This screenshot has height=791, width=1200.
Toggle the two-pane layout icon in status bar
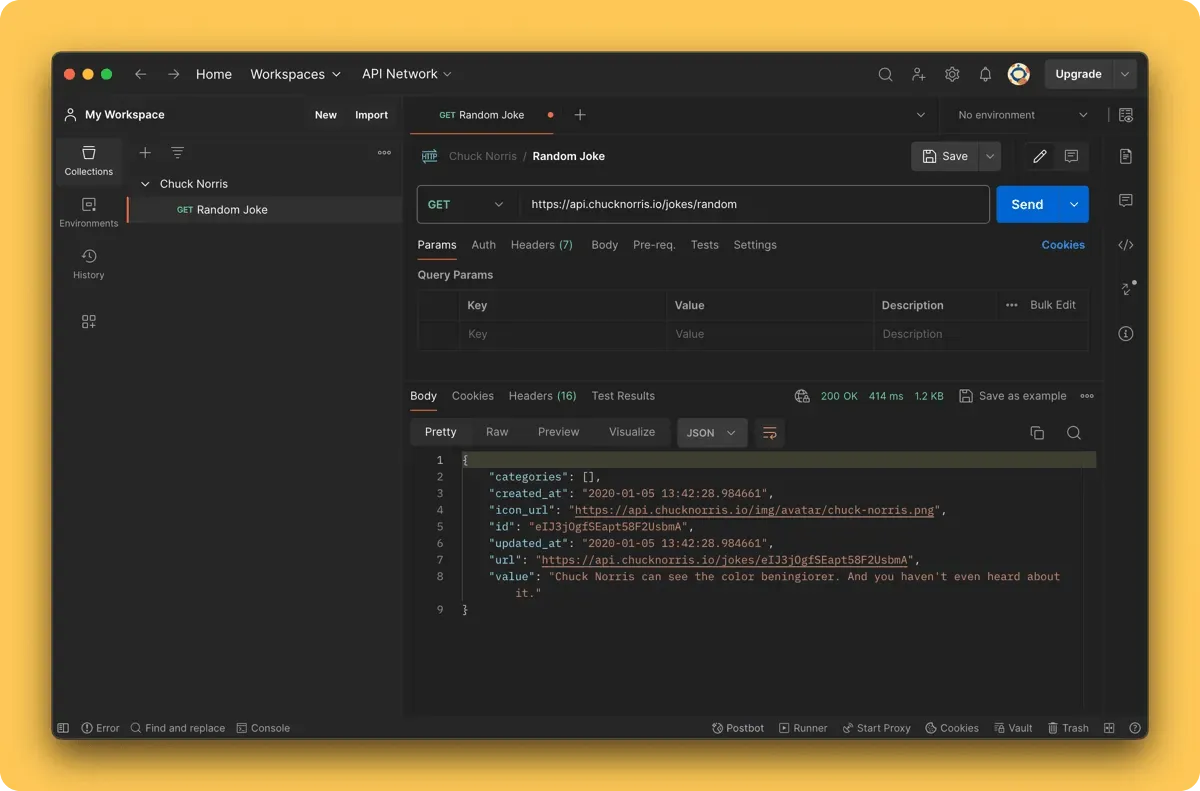tap(1109, 728)
